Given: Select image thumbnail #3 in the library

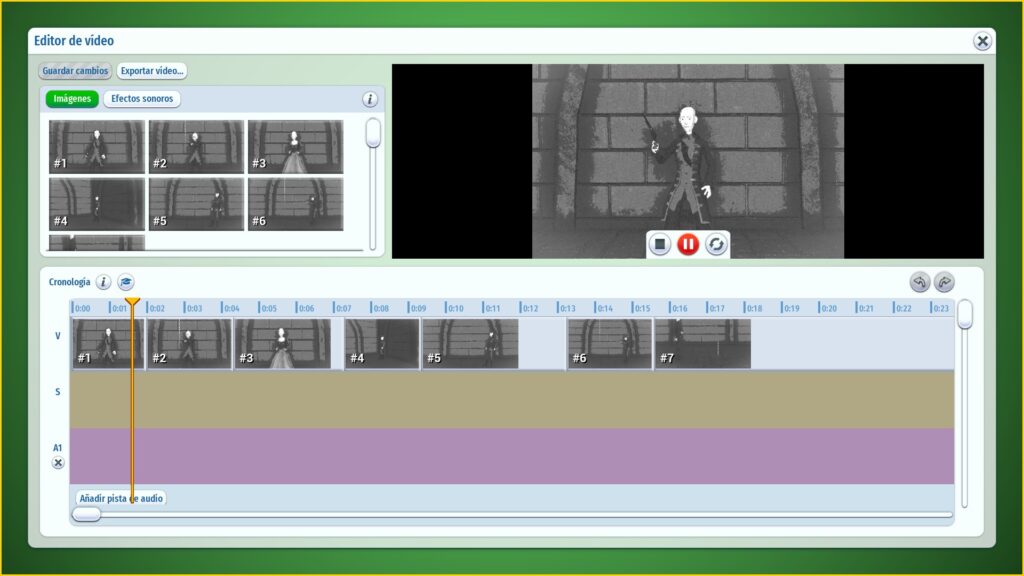Looking at the screenshot, I should 295,146.
